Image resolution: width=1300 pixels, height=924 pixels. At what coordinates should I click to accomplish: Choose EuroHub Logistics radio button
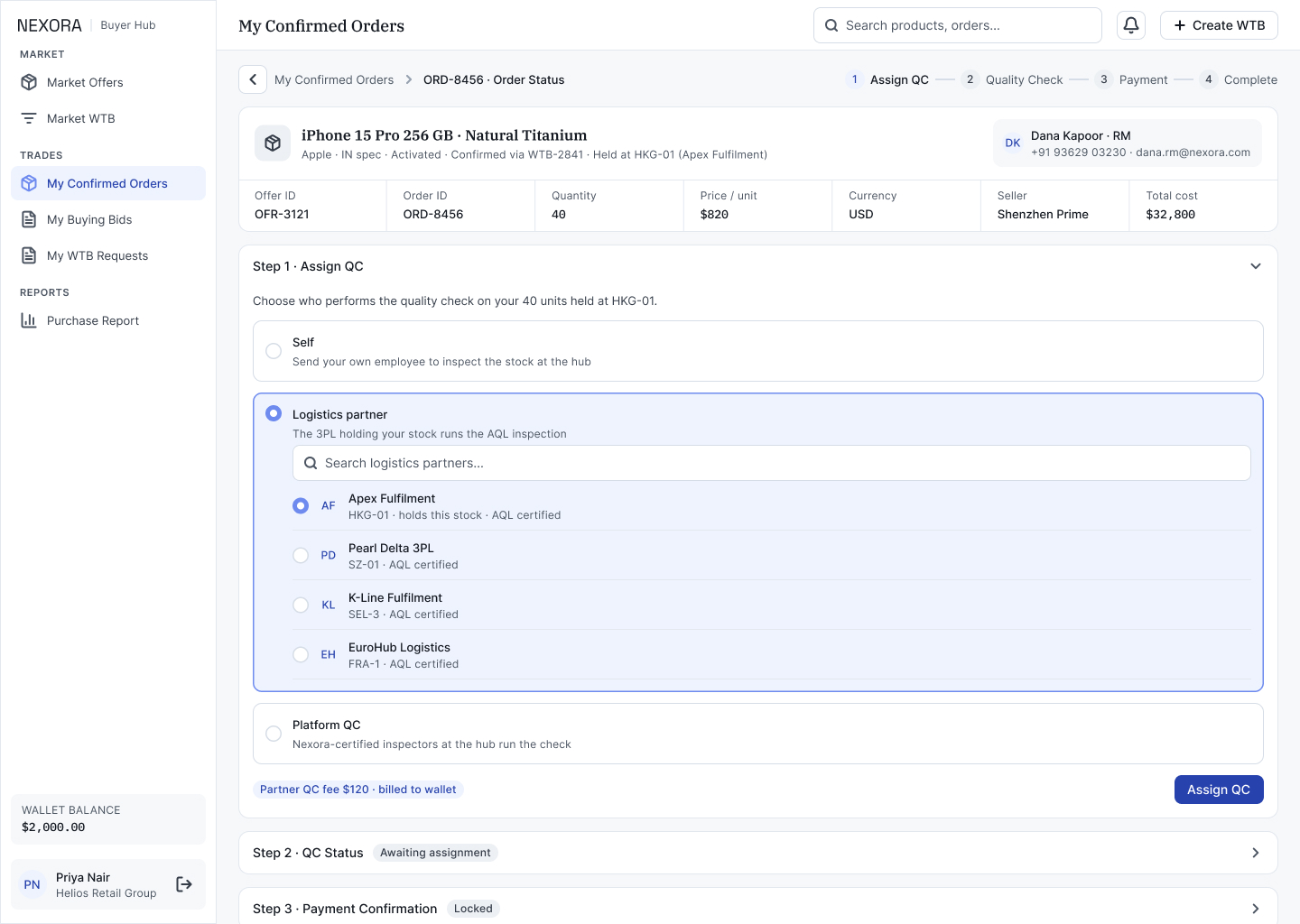(x=301, y=655)
